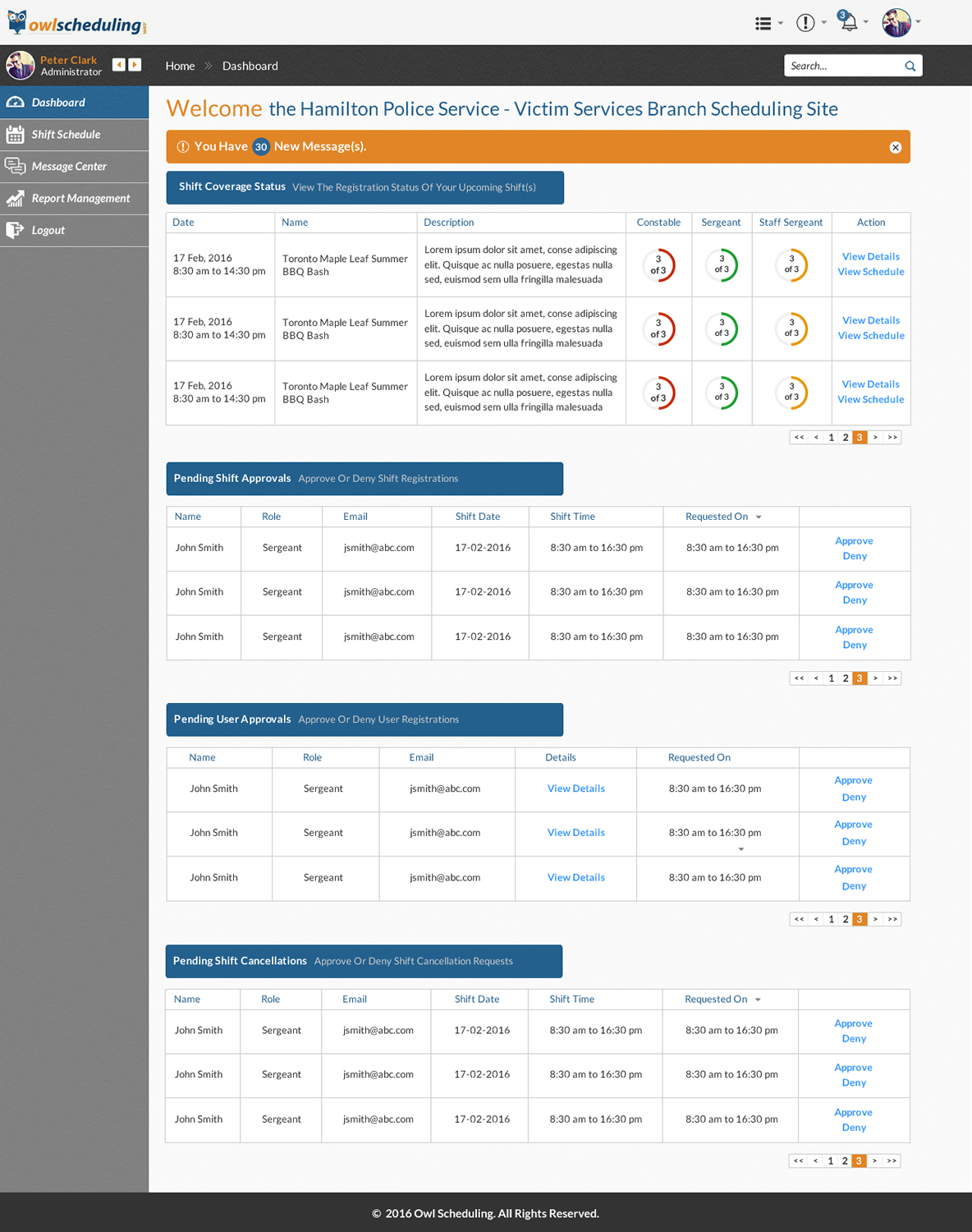This screenshot has width=972, height=1232.
Task: Go to page 2 of the Shift Coverage table
Action: 846,438
